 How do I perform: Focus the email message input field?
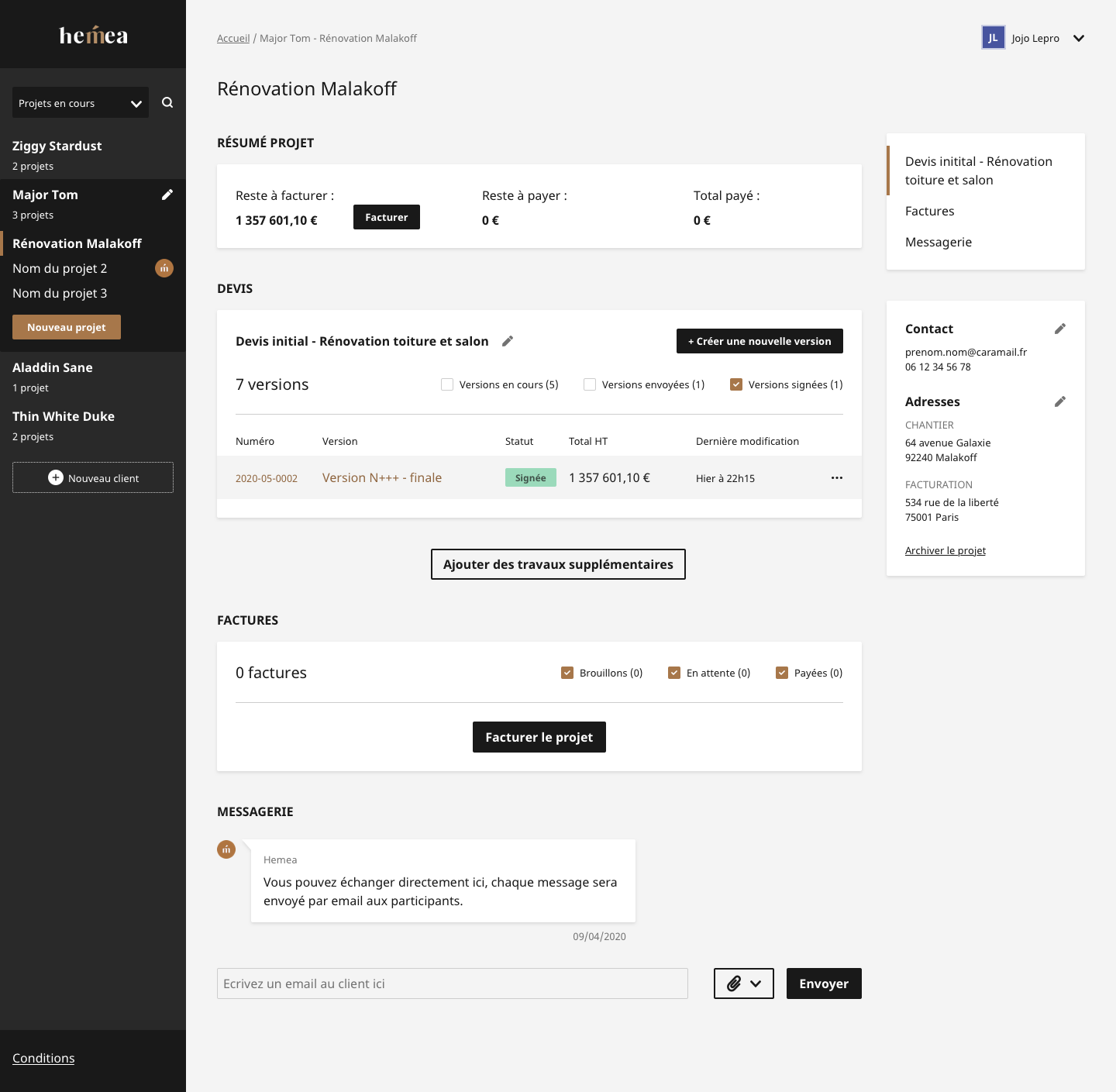click(452, 983)
